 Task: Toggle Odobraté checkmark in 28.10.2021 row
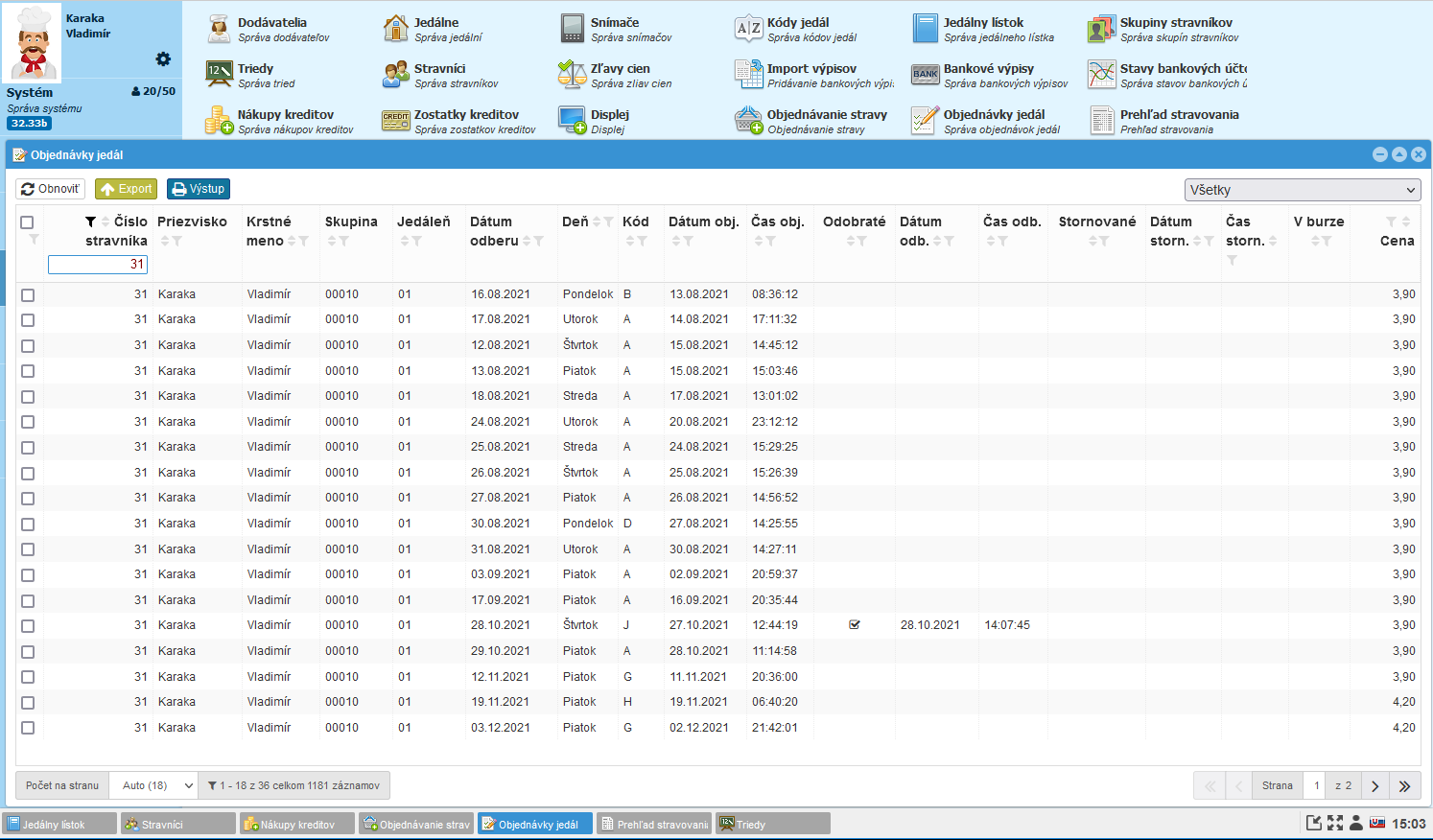pyautogui.click(x=855, y=625)
